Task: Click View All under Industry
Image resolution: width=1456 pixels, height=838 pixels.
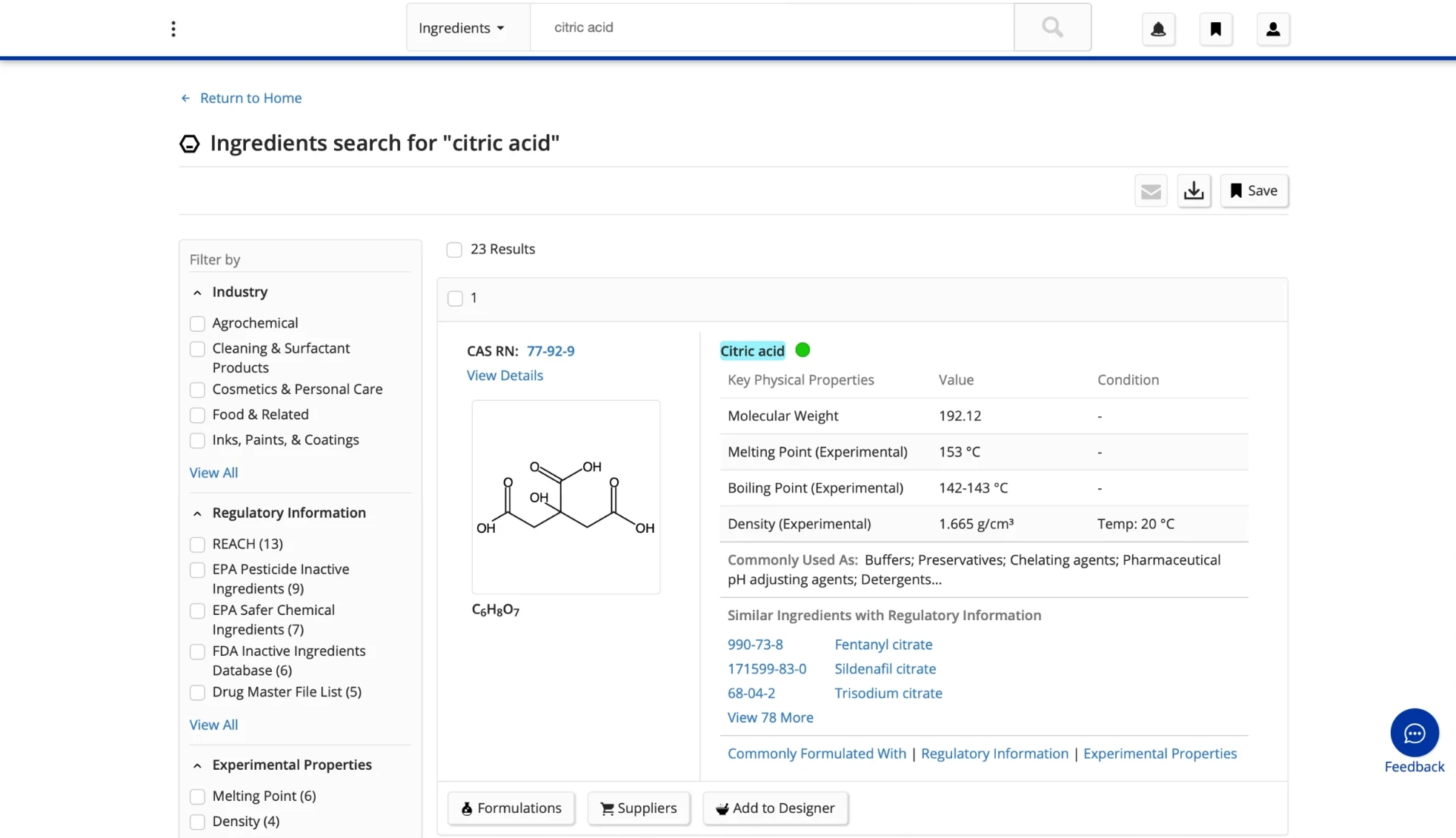Action: (x=213, y=473)
